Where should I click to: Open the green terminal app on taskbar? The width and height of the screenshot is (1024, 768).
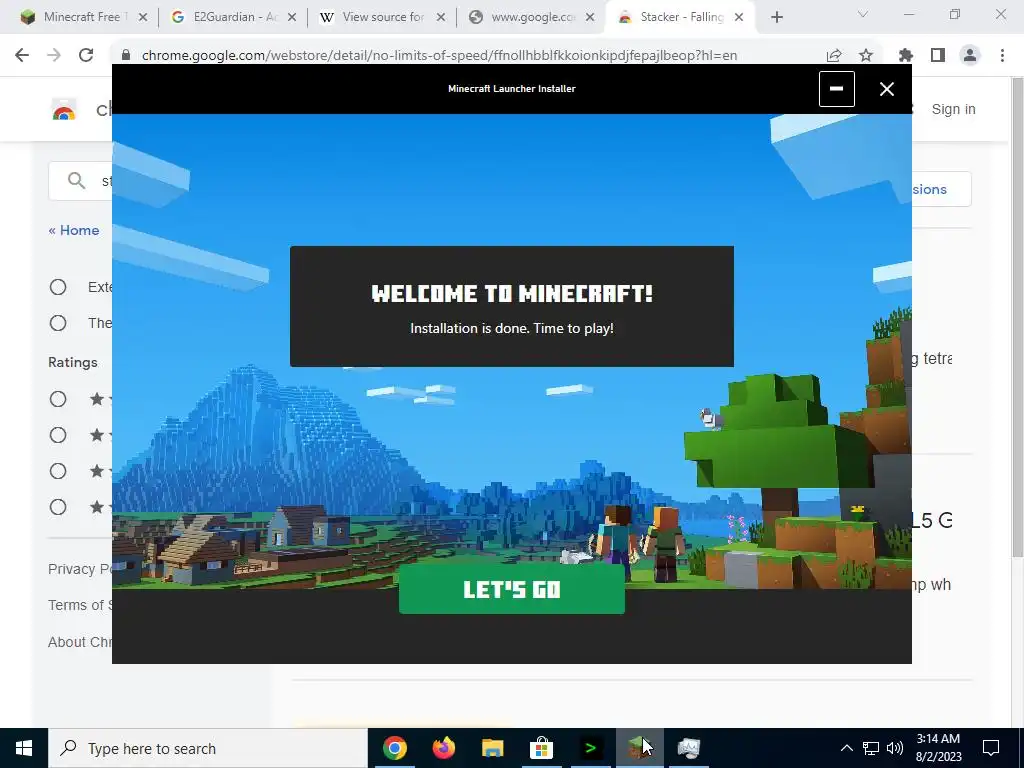(590, 748)
